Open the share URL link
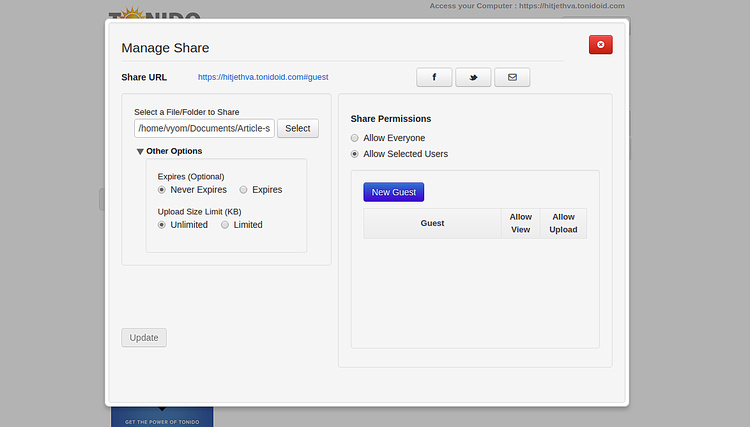 coord(263,77)
